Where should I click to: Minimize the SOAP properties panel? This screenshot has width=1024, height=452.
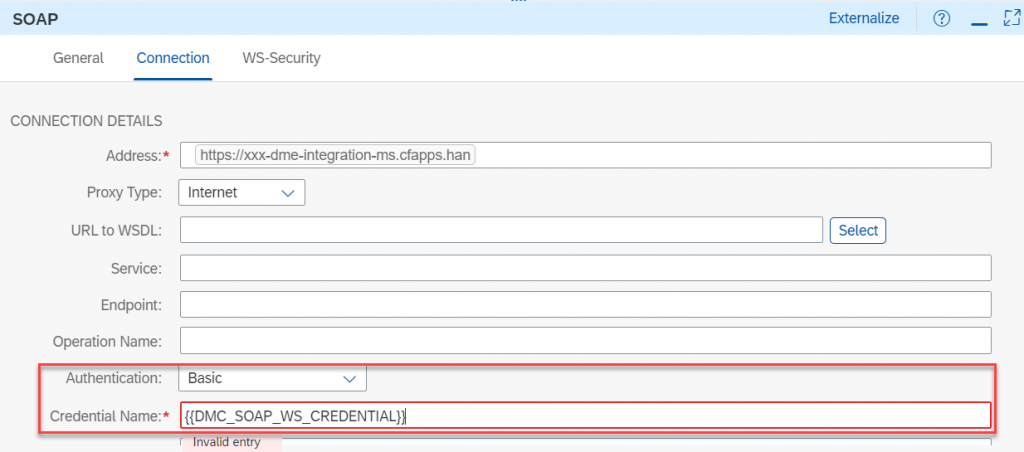(x=979, y=23)
